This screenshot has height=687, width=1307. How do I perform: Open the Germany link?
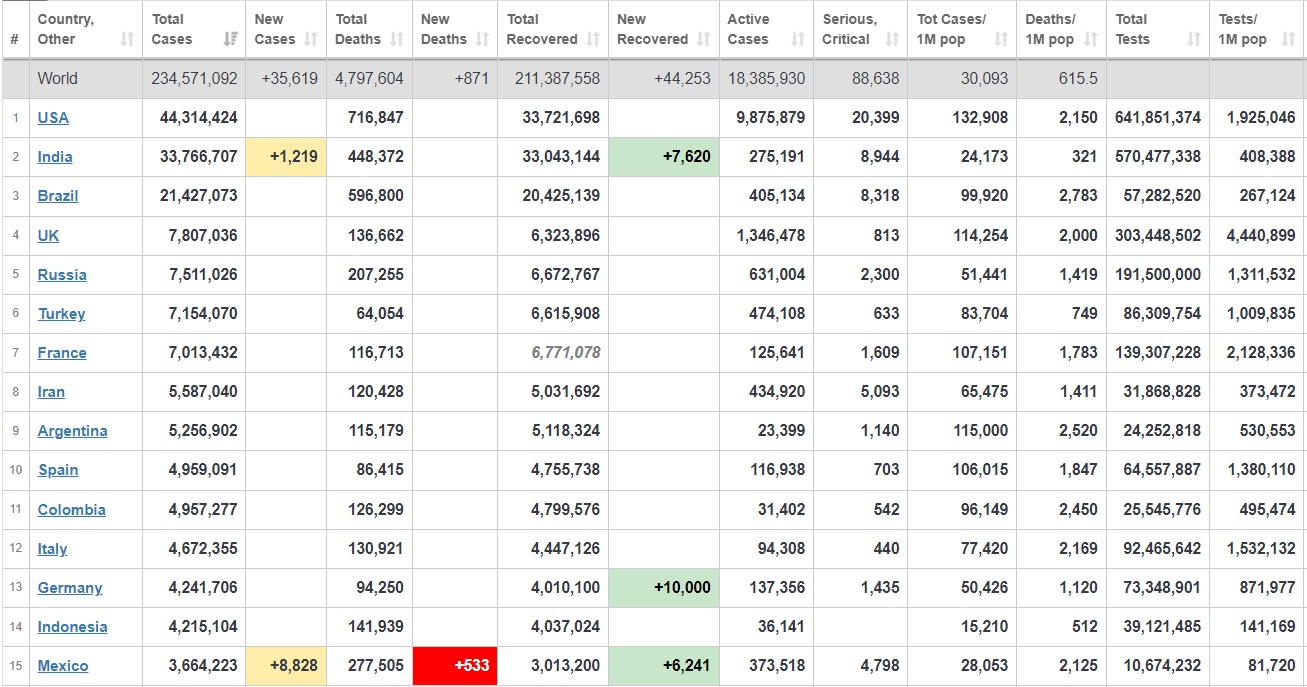click(x=70, y=588)
